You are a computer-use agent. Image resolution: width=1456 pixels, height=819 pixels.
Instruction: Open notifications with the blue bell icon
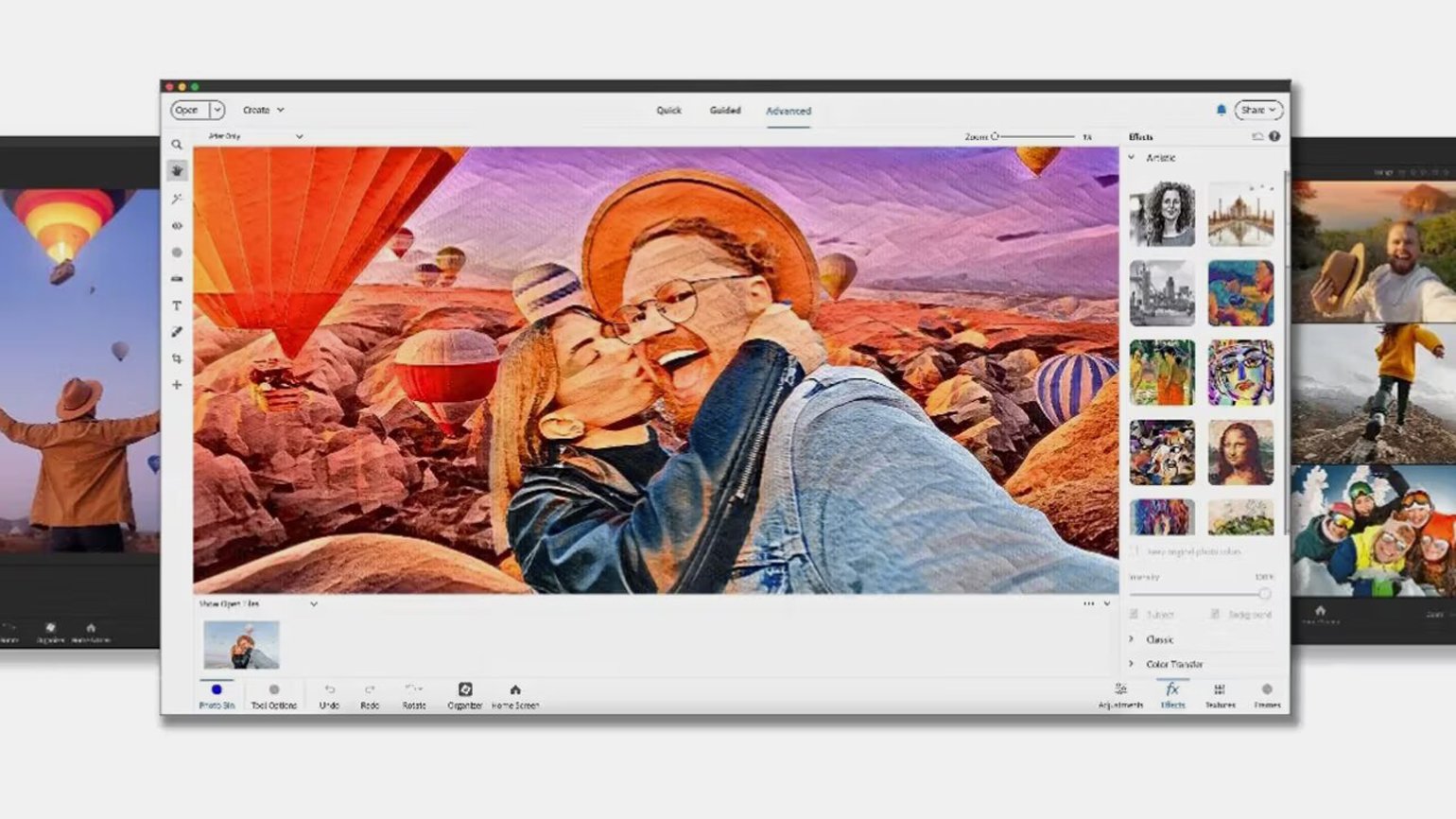click(1221, 110)
